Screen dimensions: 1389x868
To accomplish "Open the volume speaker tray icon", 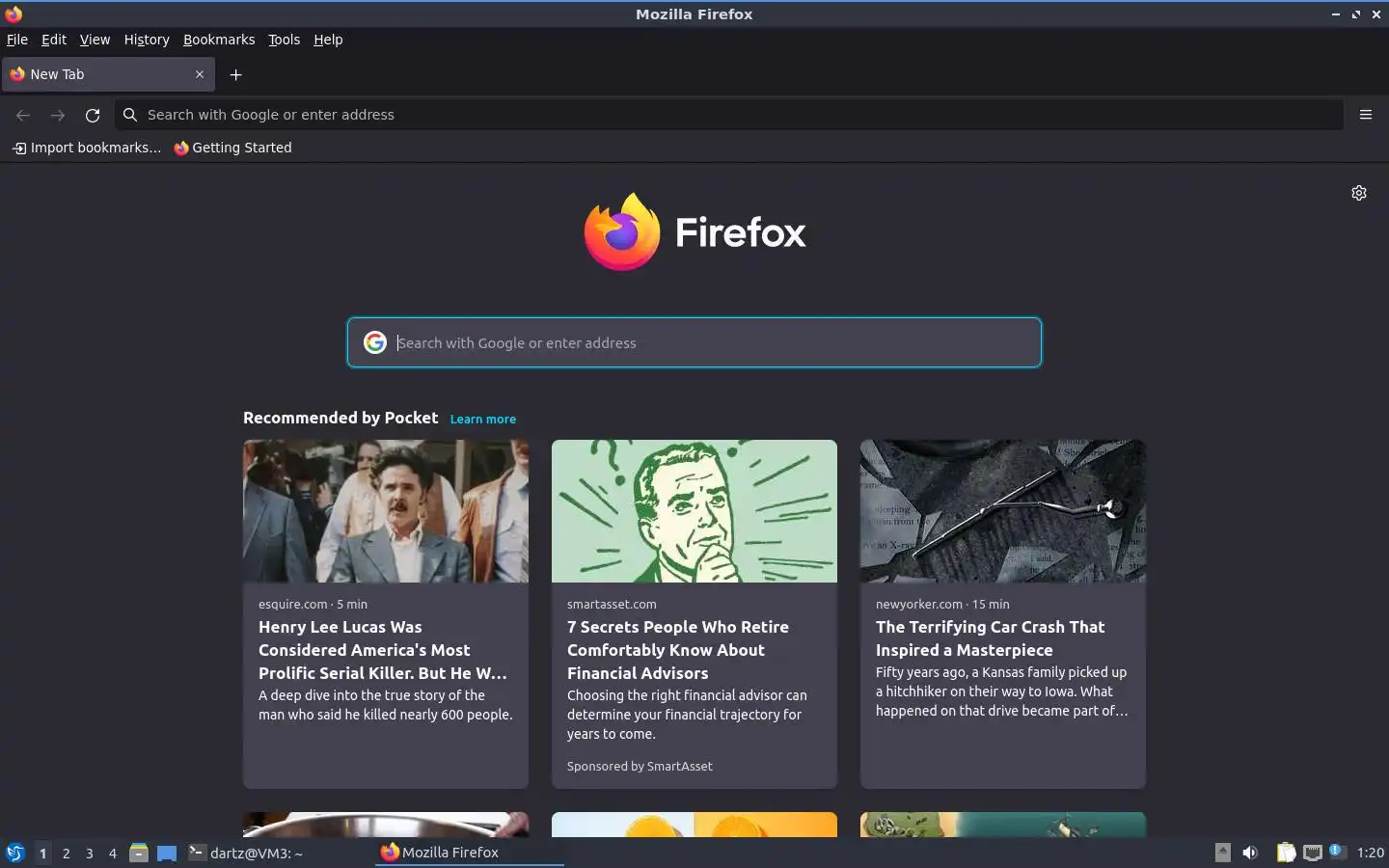I will pos(1250,853).
